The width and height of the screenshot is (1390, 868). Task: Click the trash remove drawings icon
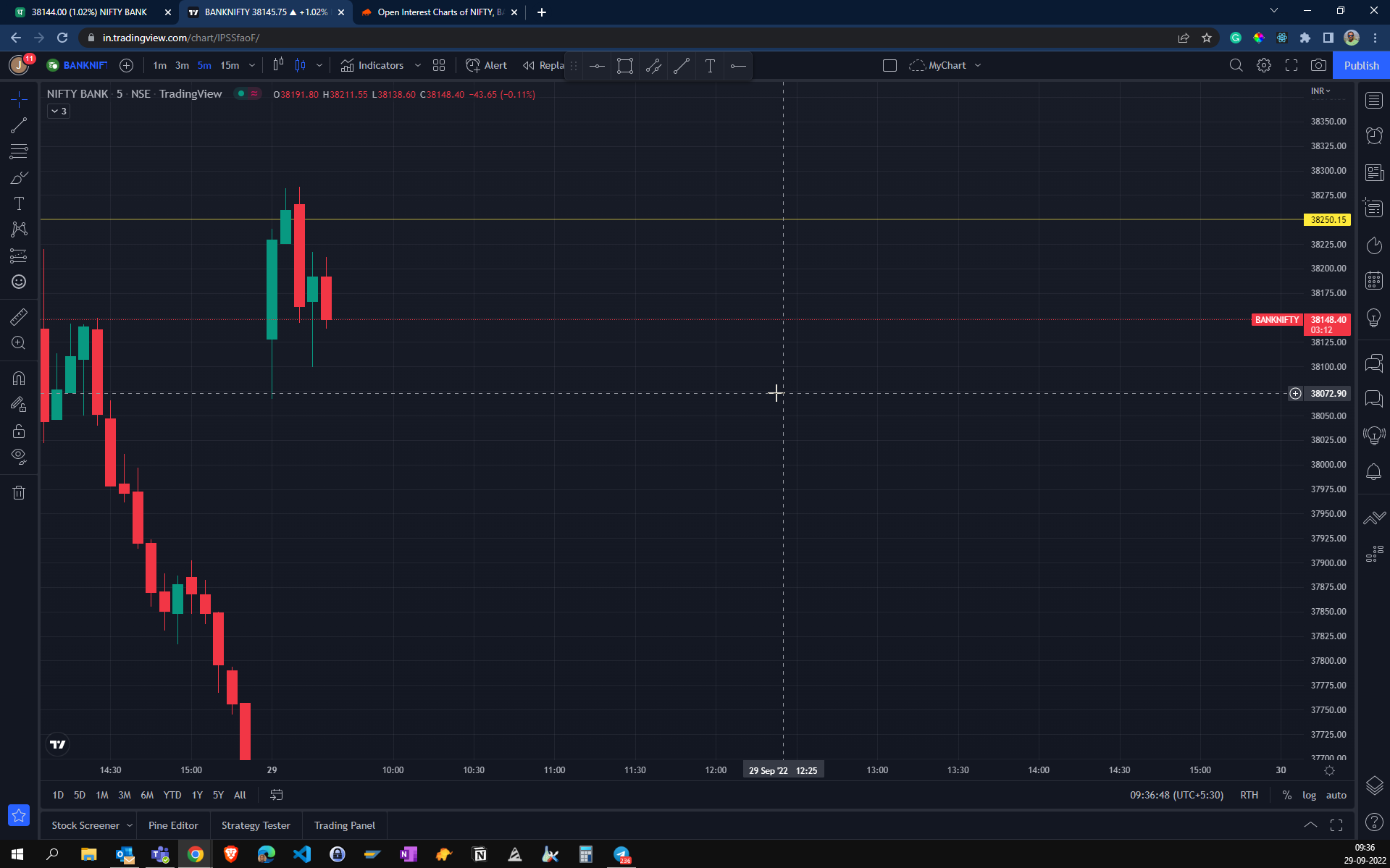(x=19, y=493)
